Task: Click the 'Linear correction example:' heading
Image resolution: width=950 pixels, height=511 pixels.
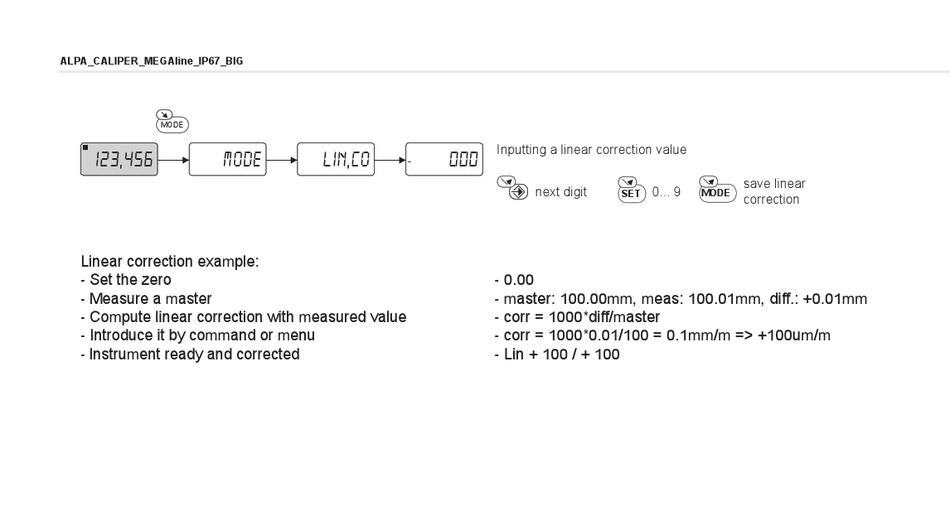Action: (x=170, y=261)
